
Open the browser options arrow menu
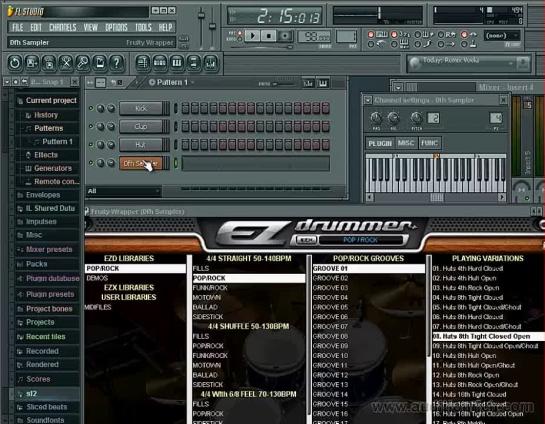7,82
